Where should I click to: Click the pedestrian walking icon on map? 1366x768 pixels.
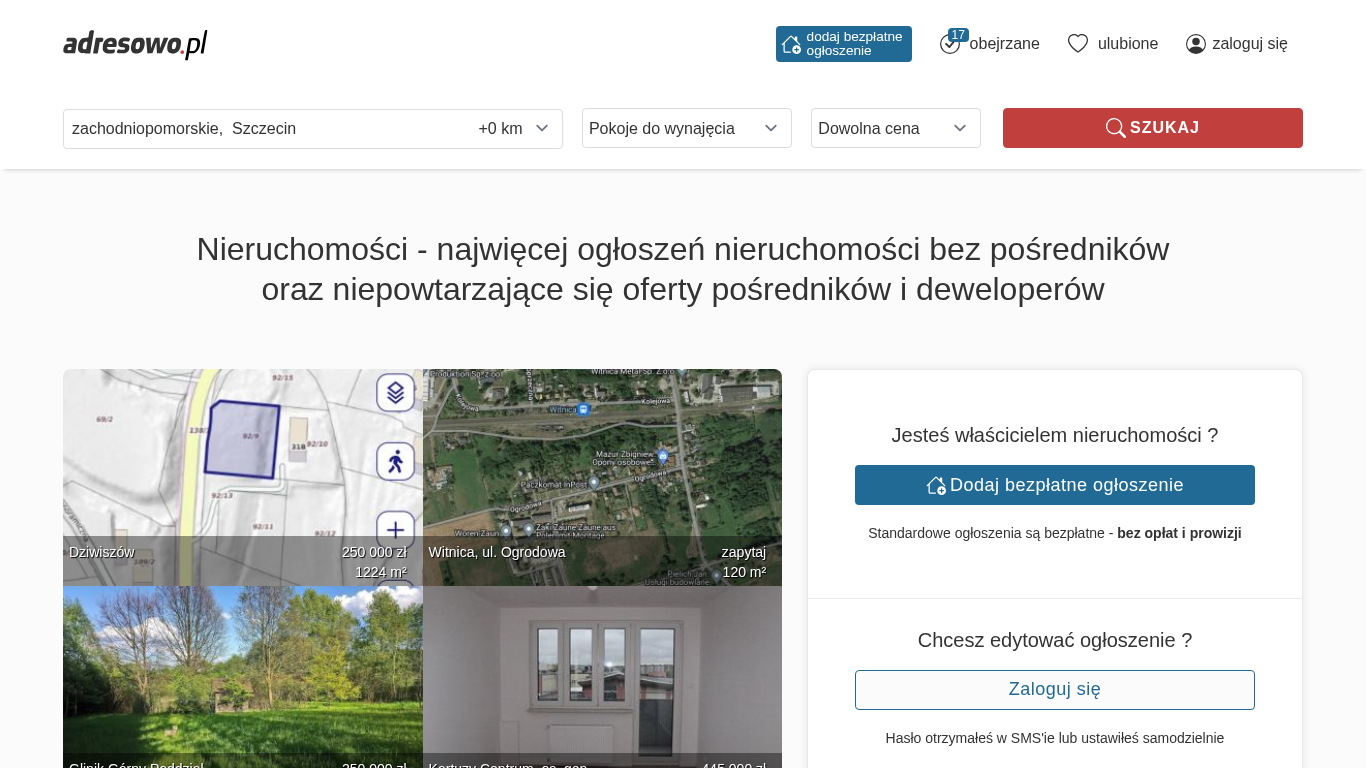click(x=395, y=461)
